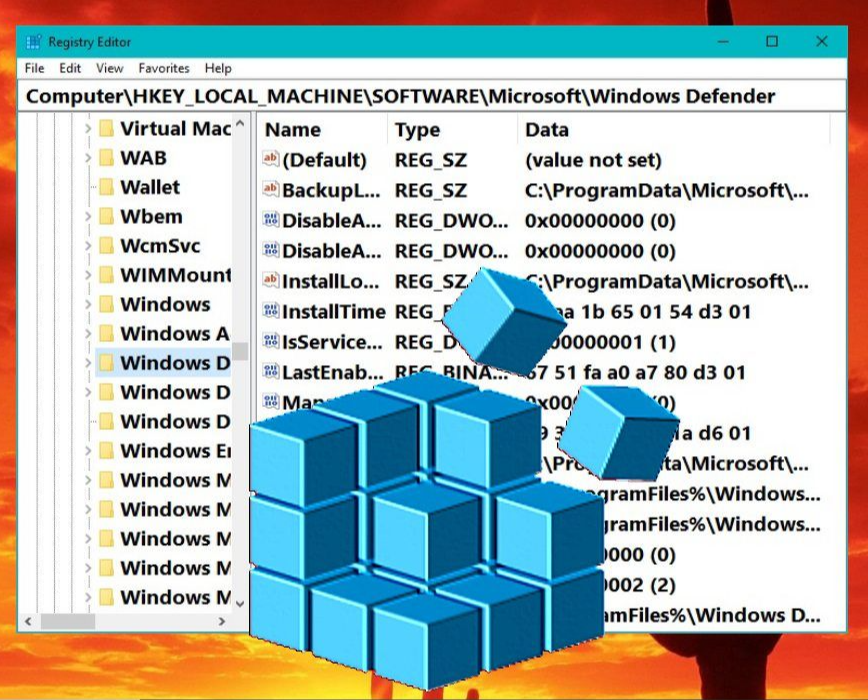Image resolution: width=868 pixels, height=700 pixels.
Task: Click the BackupL... string value icon
Action: point(271,189)
